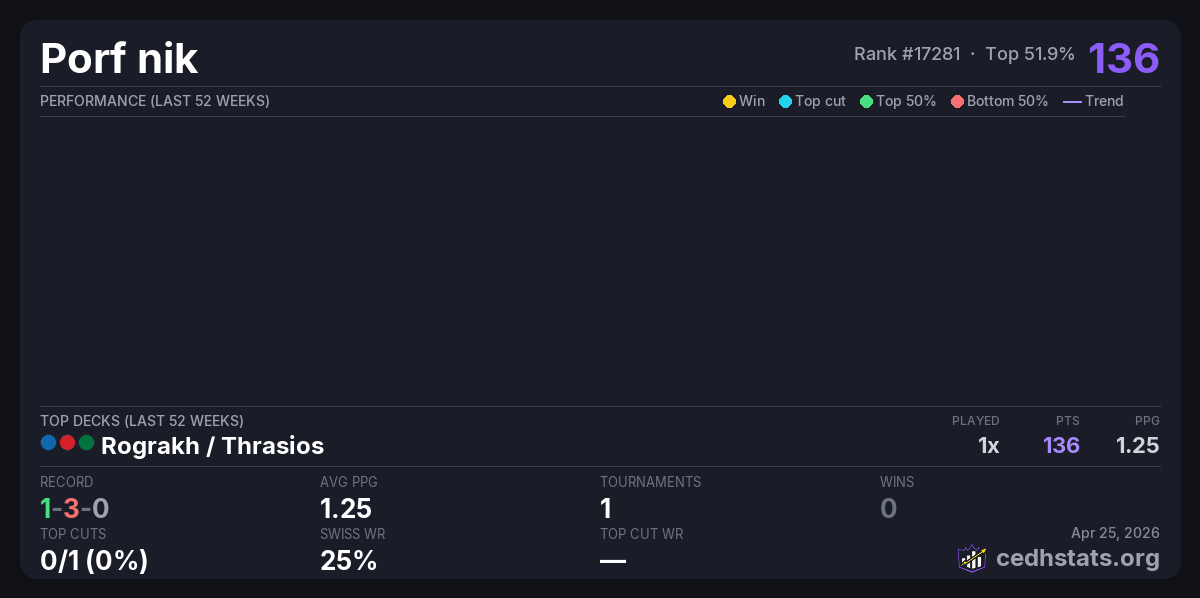Open the Rograkh / Thrasios deck
This screenshot has width=1200, height=598.
pos(212,445)
